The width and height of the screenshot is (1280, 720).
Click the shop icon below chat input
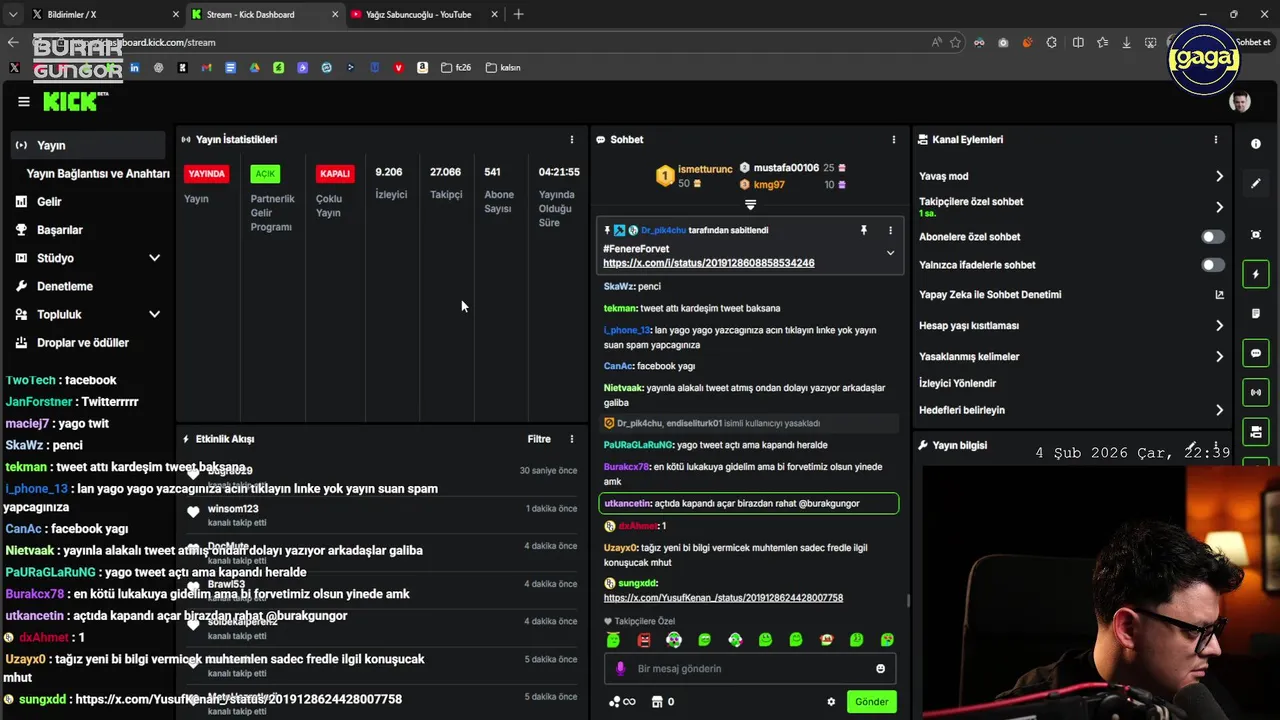pyautogui.click(x=657, y=702)
